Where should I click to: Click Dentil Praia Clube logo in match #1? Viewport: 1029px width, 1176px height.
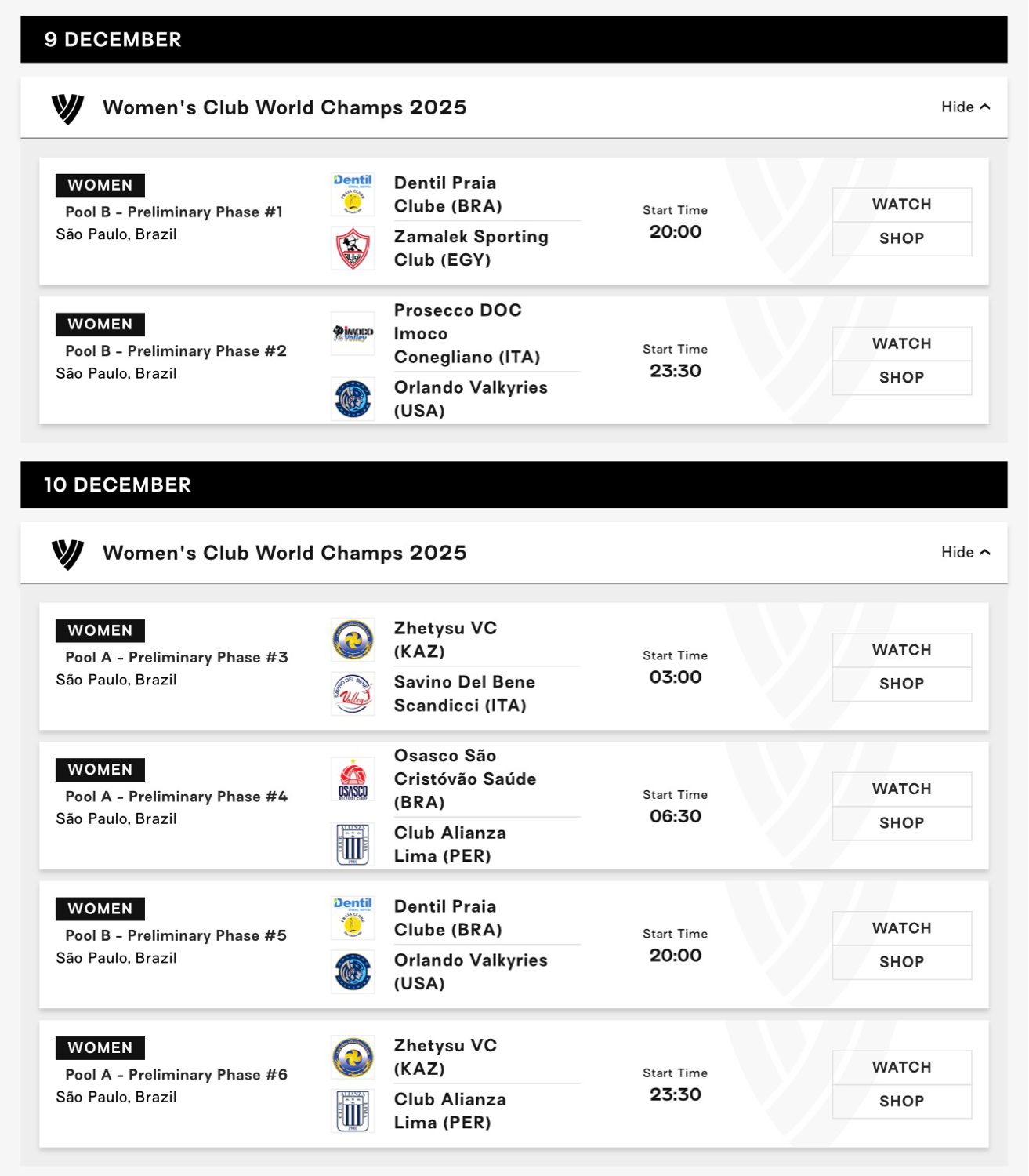353,194
